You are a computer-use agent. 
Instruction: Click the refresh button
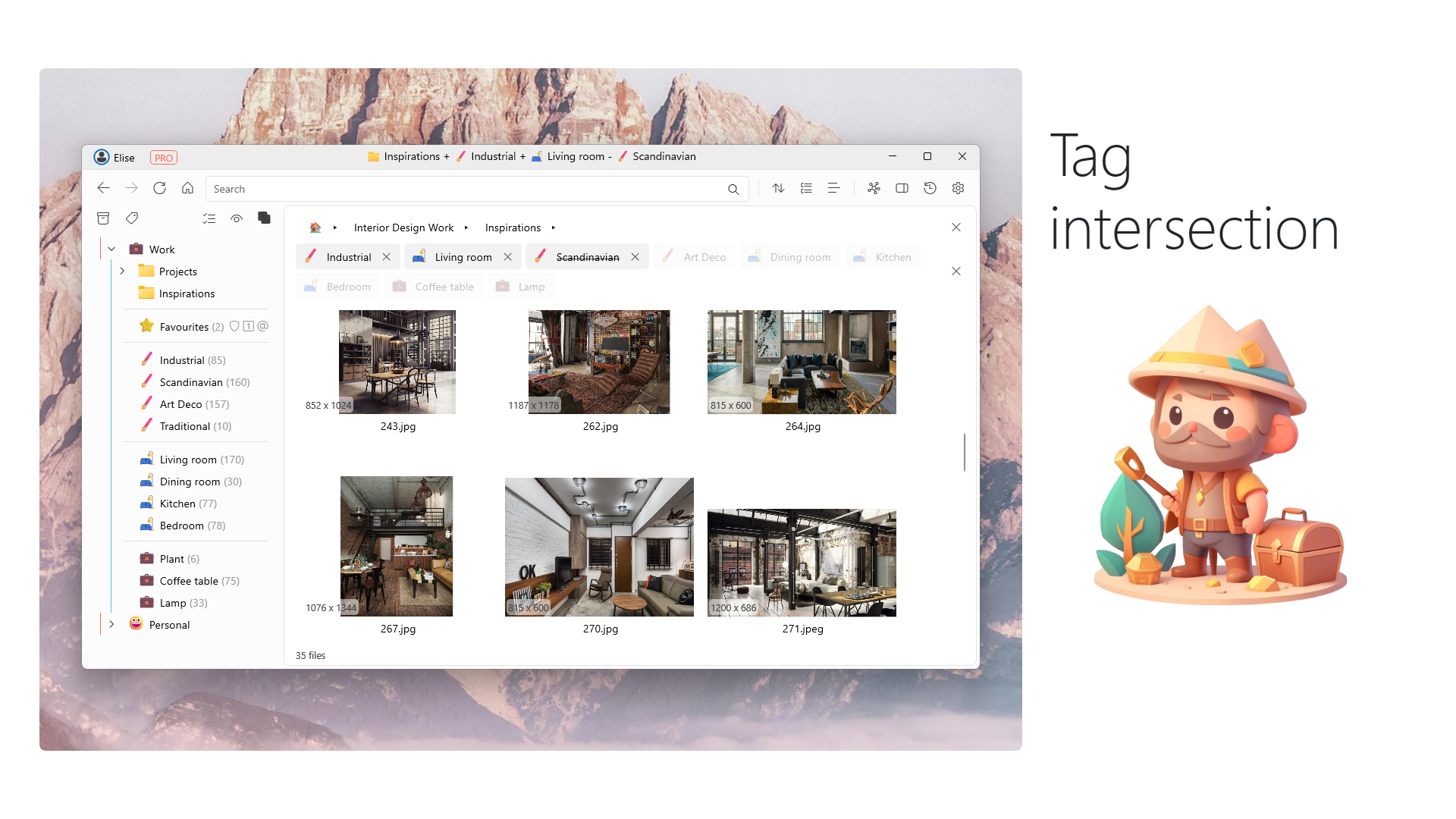point(159,188)
